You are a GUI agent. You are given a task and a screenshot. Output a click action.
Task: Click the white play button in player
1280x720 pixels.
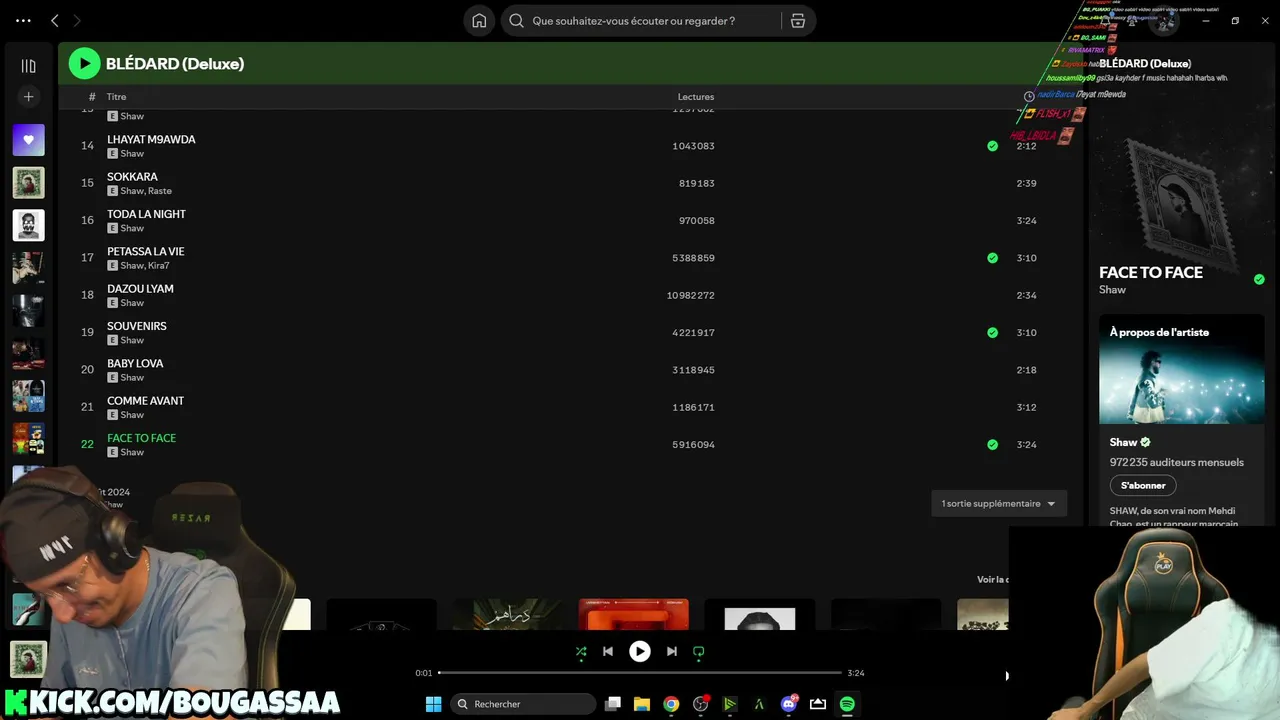[x=640, y=651]
